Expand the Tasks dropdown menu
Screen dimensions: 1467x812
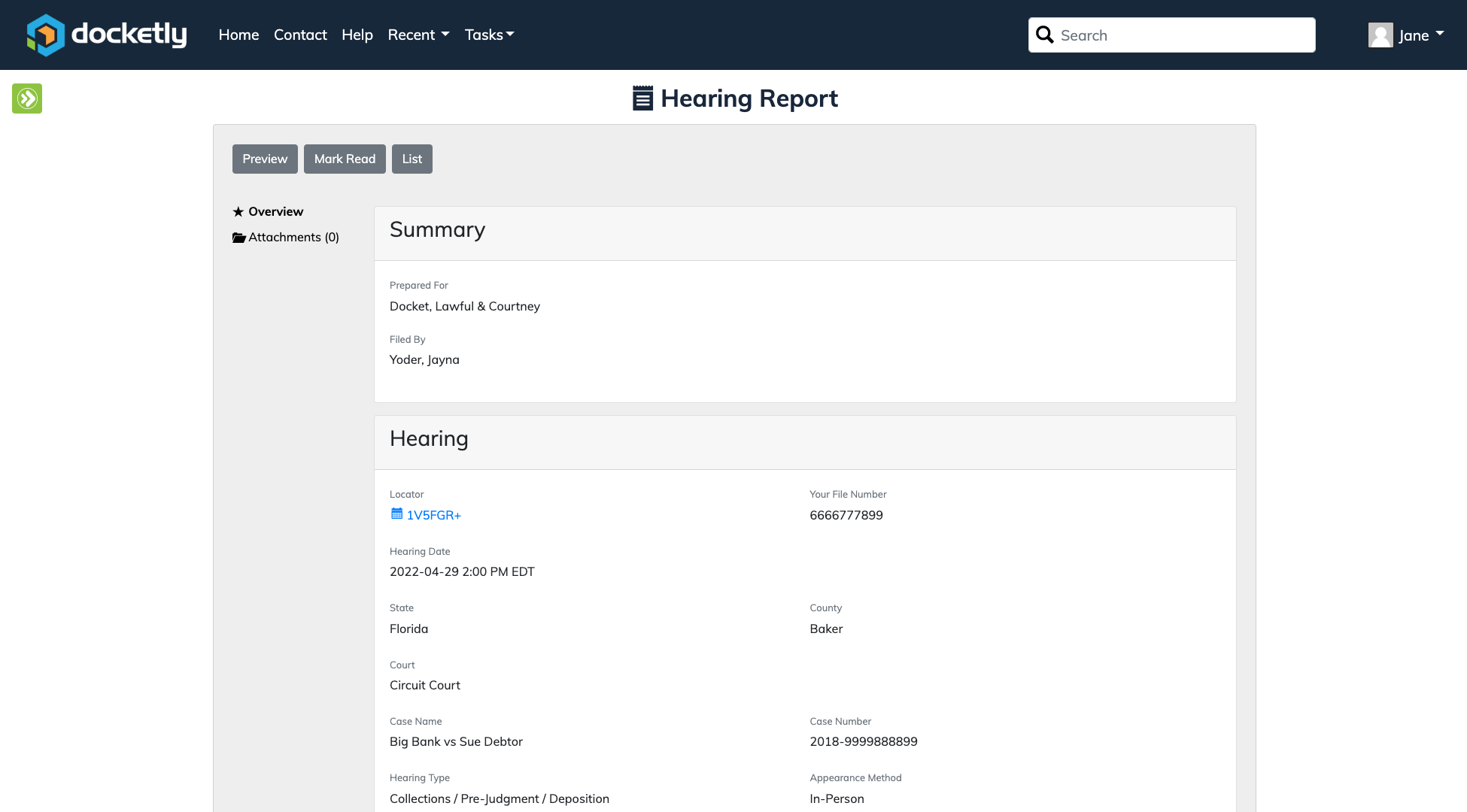[x=489, y=35]
